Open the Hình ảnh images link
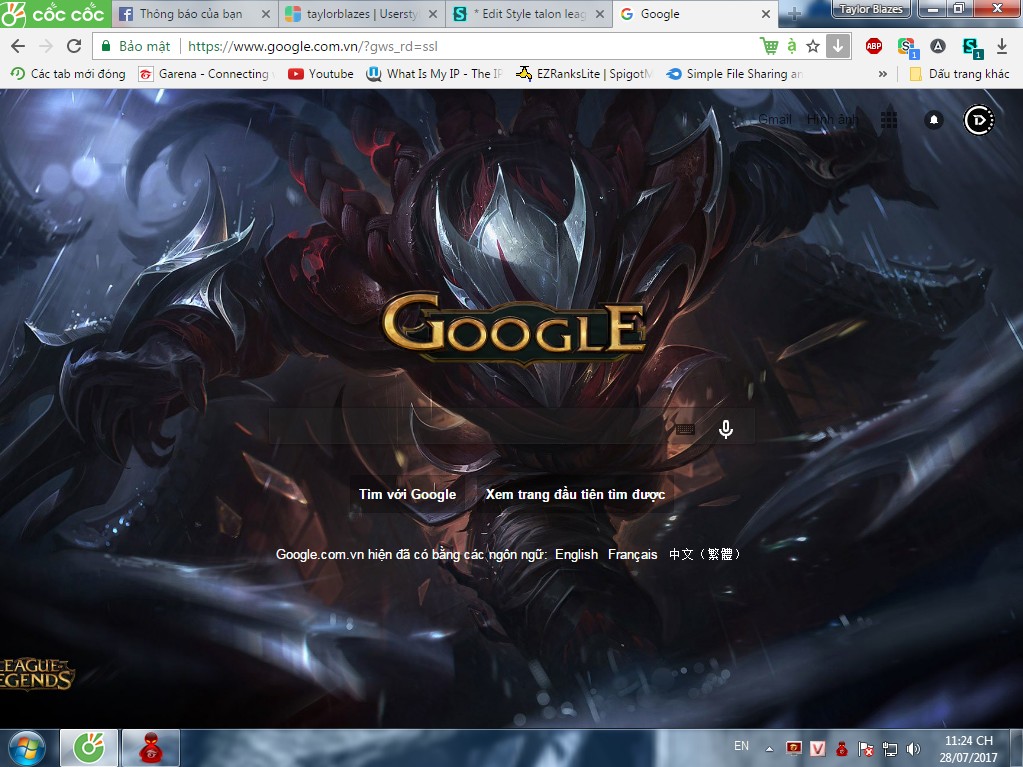Screen dimensions: 1023x767 pos(832,119)
